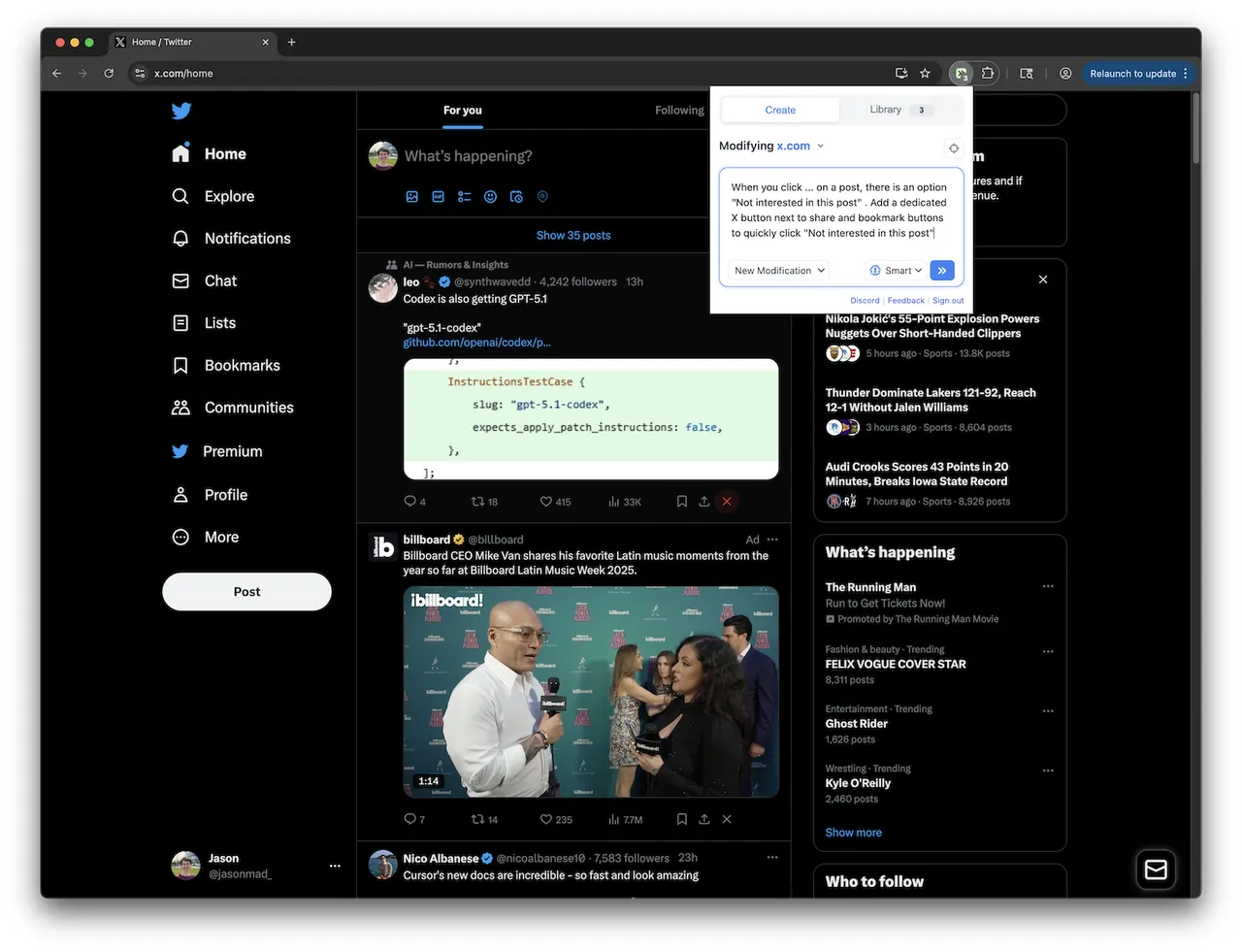Bookmark leo's GPT-5.1 codex post
This screenshot has height=952, width=1242.
682,502
